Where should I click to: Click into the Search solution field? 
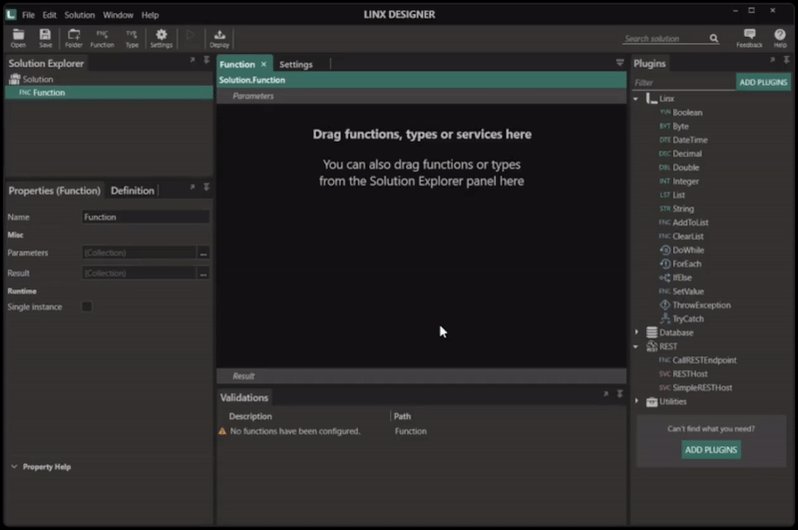(x=666, y=38)
